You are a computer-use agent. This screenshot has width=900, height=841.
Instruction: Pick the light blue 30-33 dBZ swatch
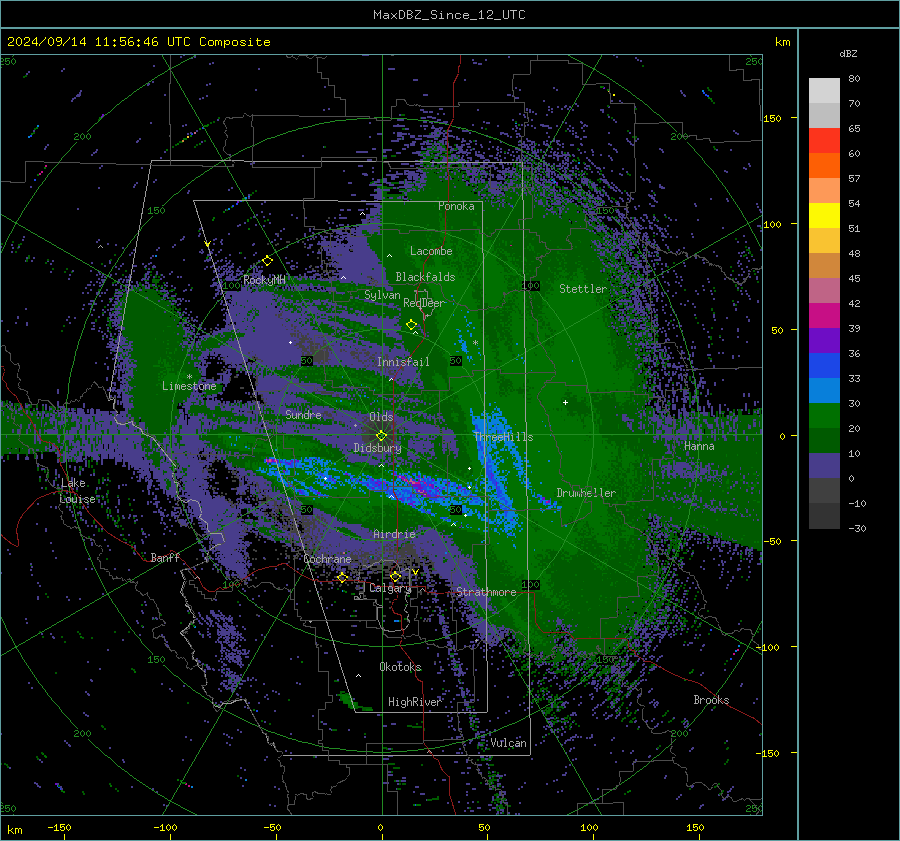824,391
